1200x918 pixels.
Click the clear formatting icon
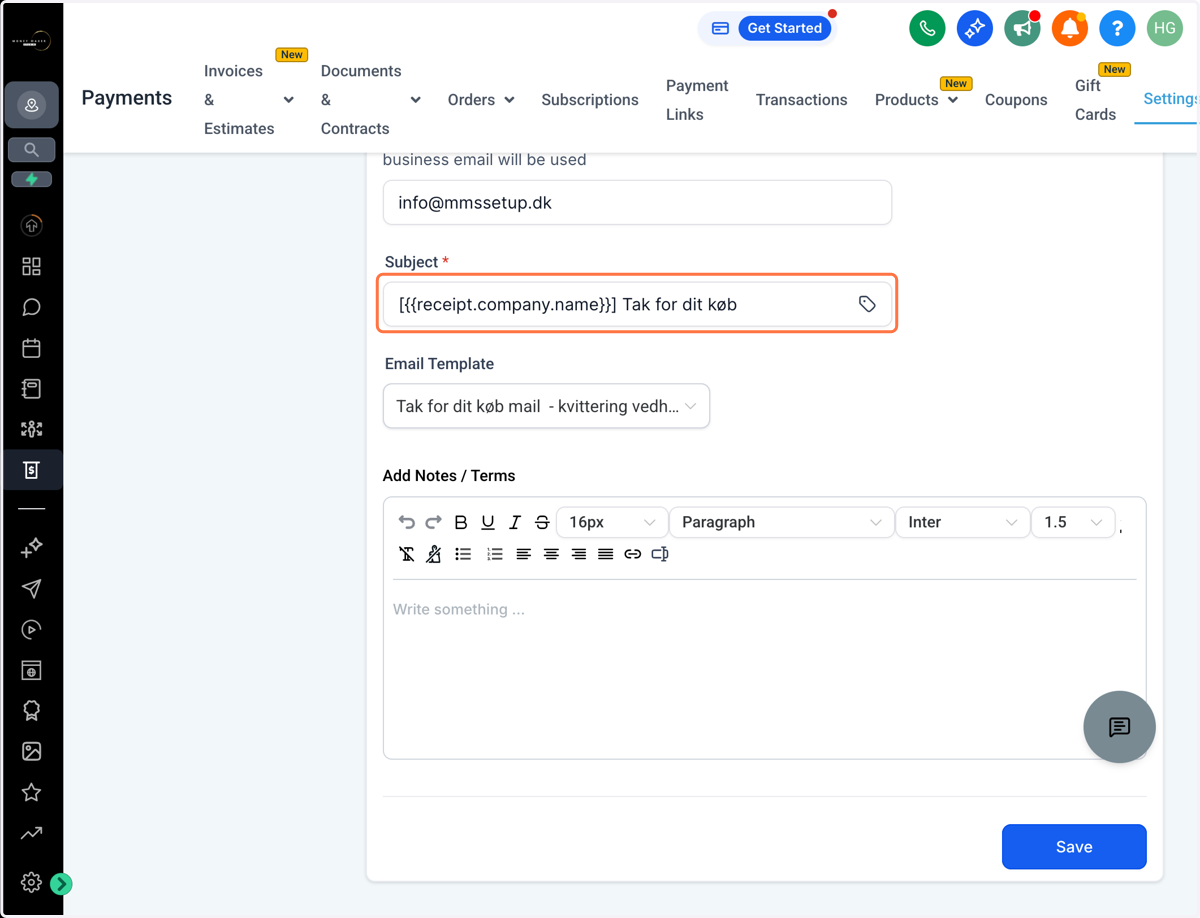coord(406,554)
